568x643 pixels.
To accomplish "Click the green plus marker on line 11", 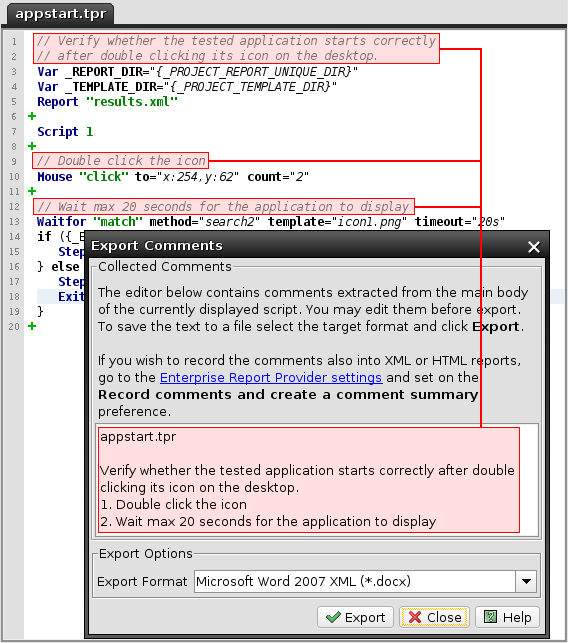I will [32, 191].
